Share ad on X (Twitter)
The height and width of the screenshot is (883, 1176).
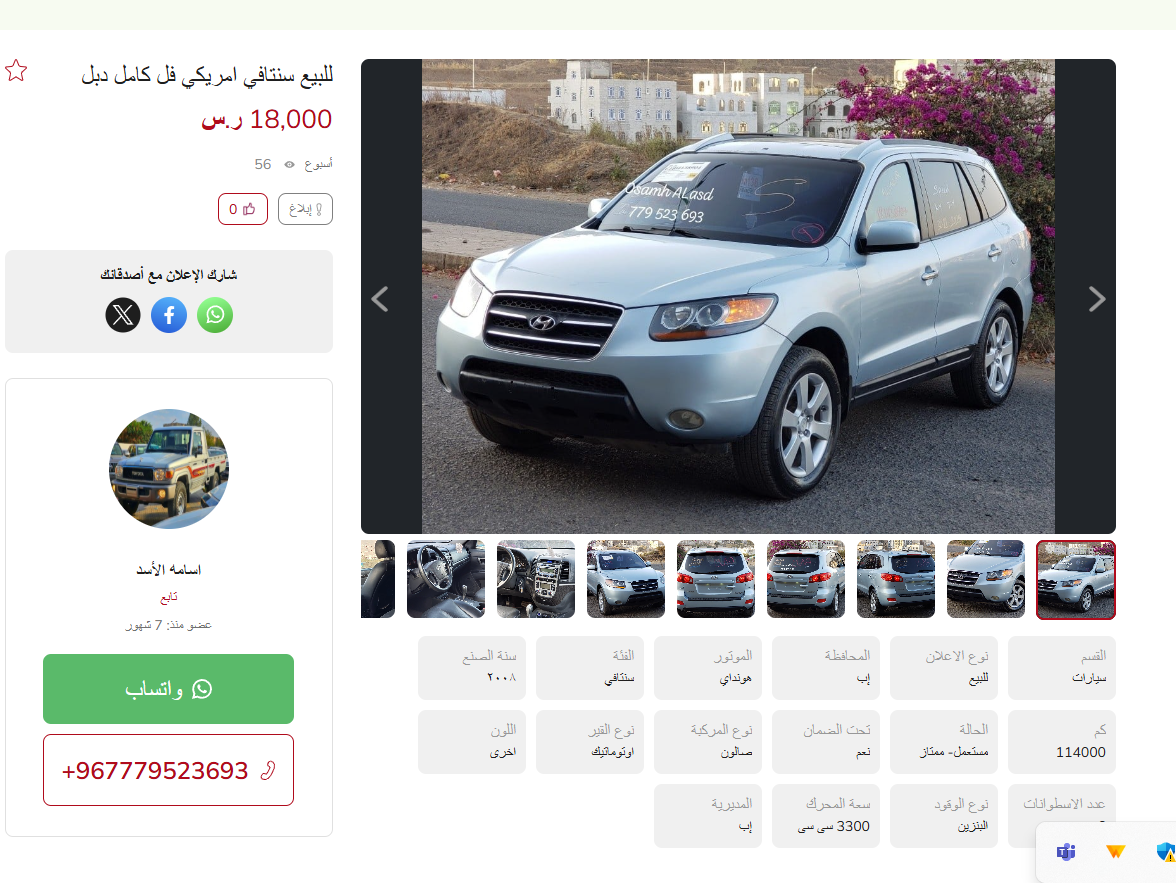(x=123, y=315)
